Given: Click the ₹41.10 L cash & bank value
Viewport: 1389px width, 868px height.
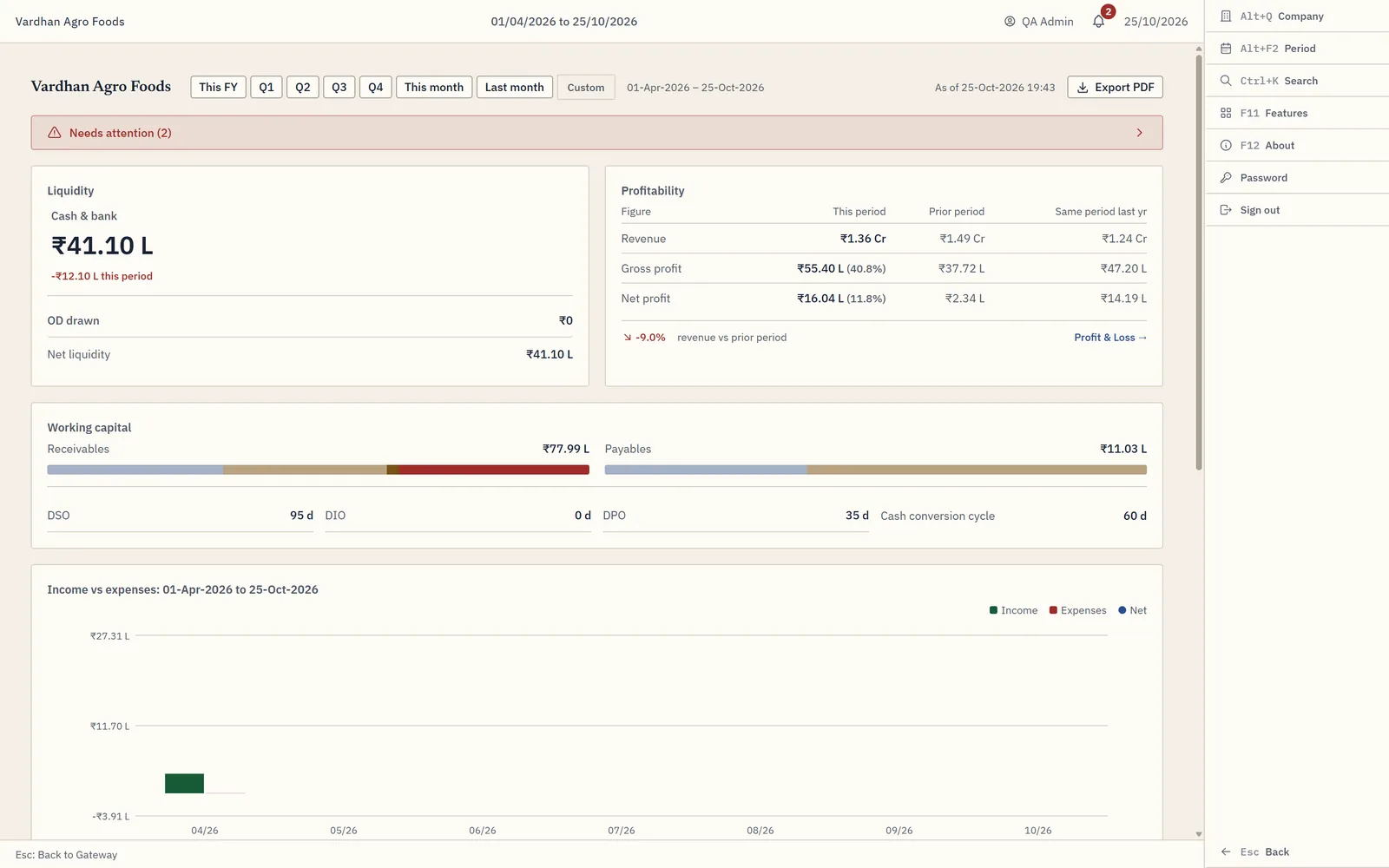Looking at the screenshot, I should (102, 246).
